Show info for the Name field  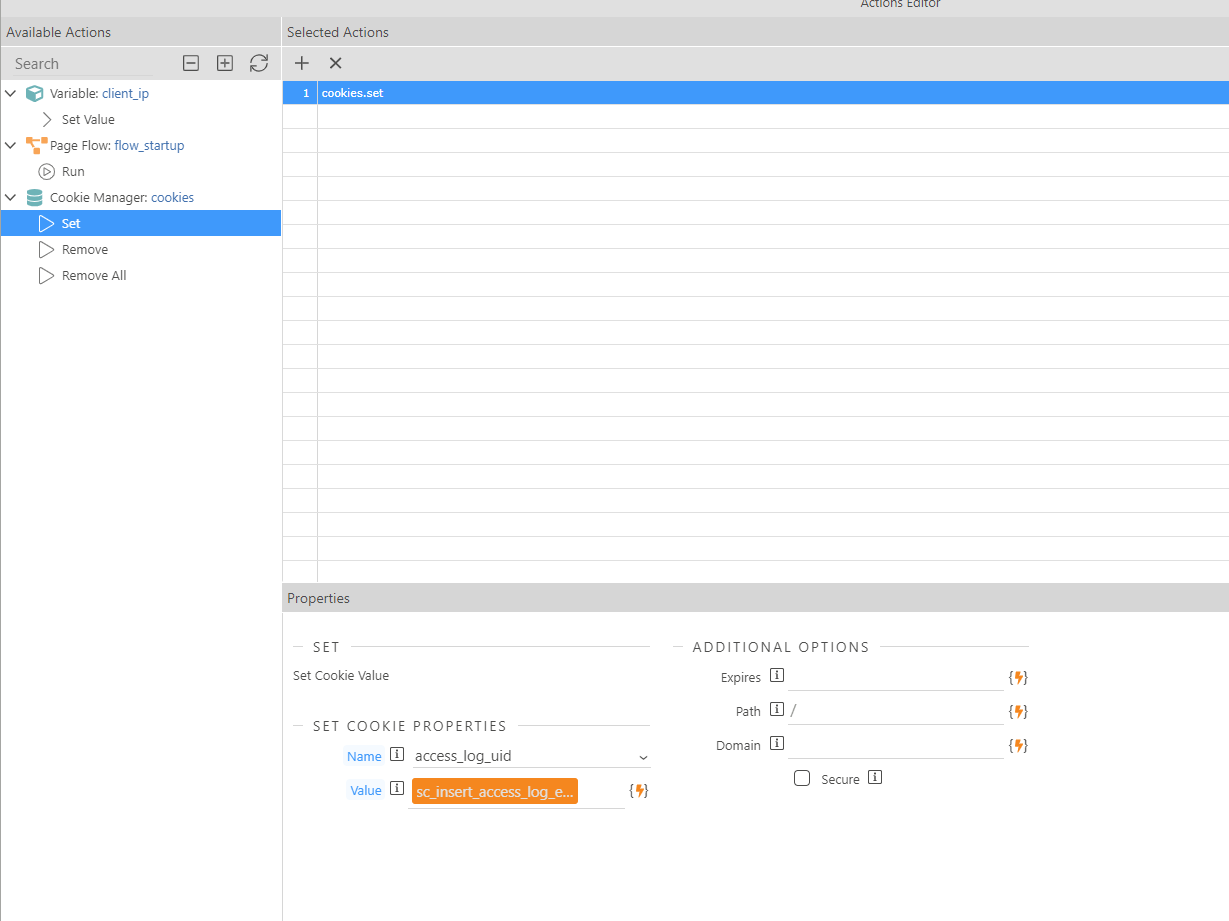pos(397,755)
